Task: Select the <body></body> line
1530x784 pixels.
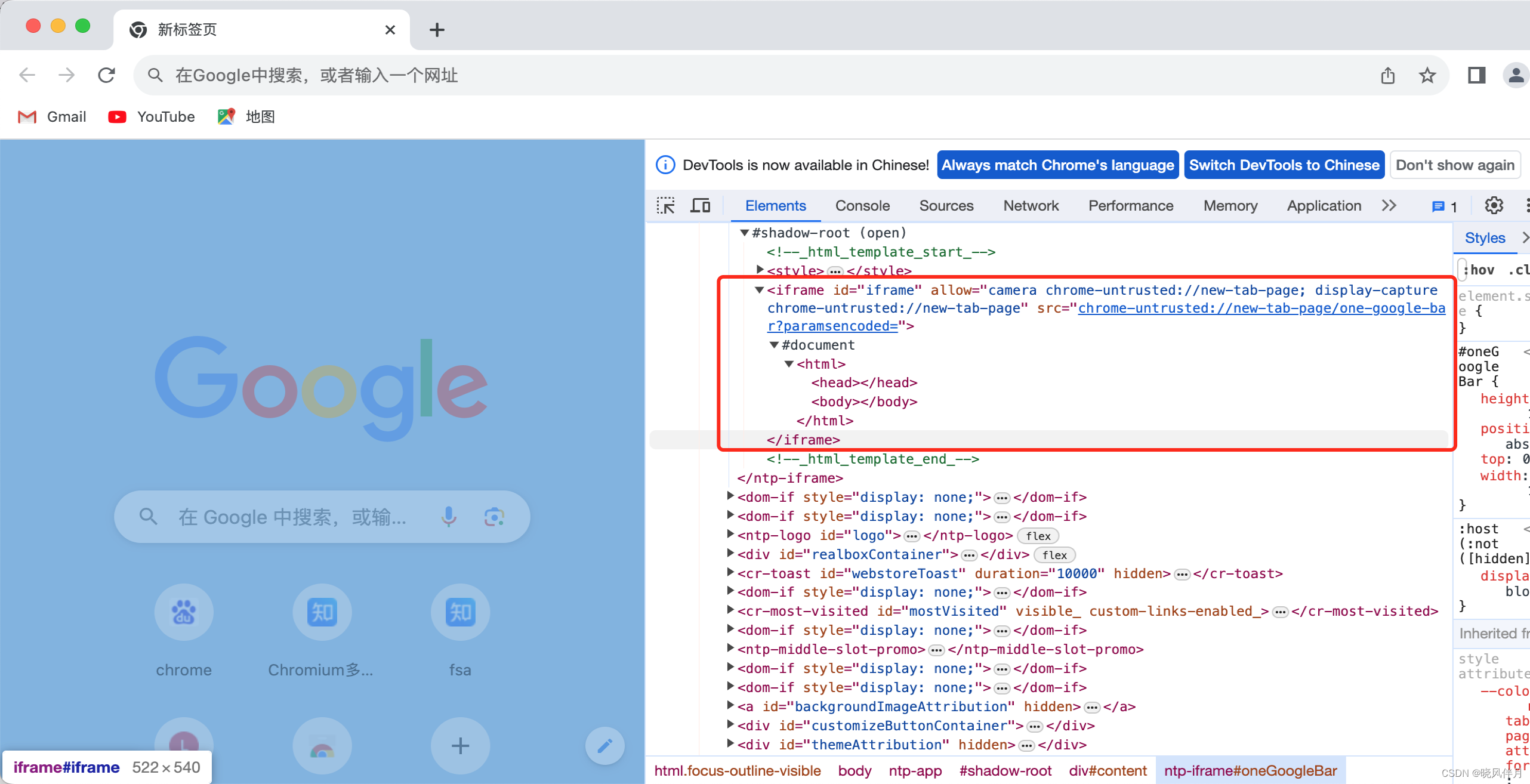Action: (864, 402)
